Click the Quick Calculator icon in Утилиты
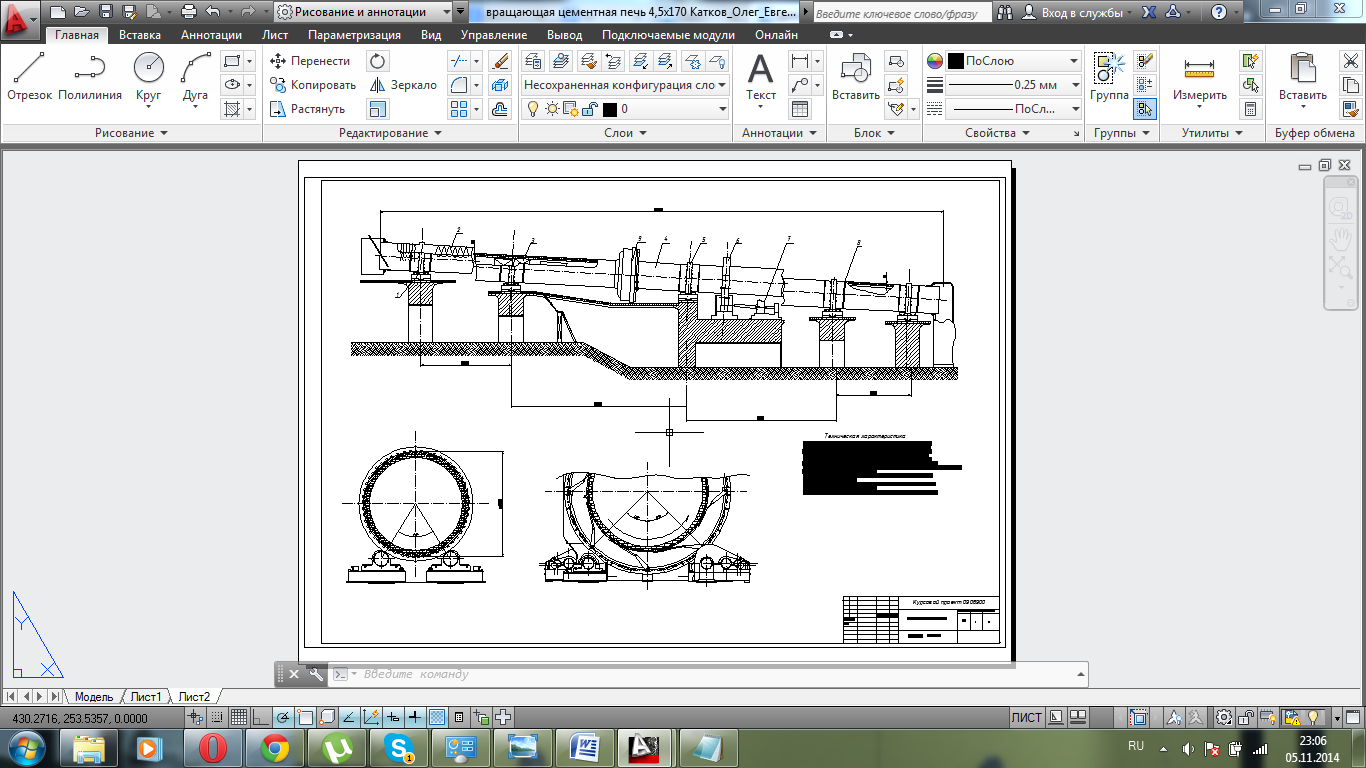1366x768 pixels. click(1250, 109)
